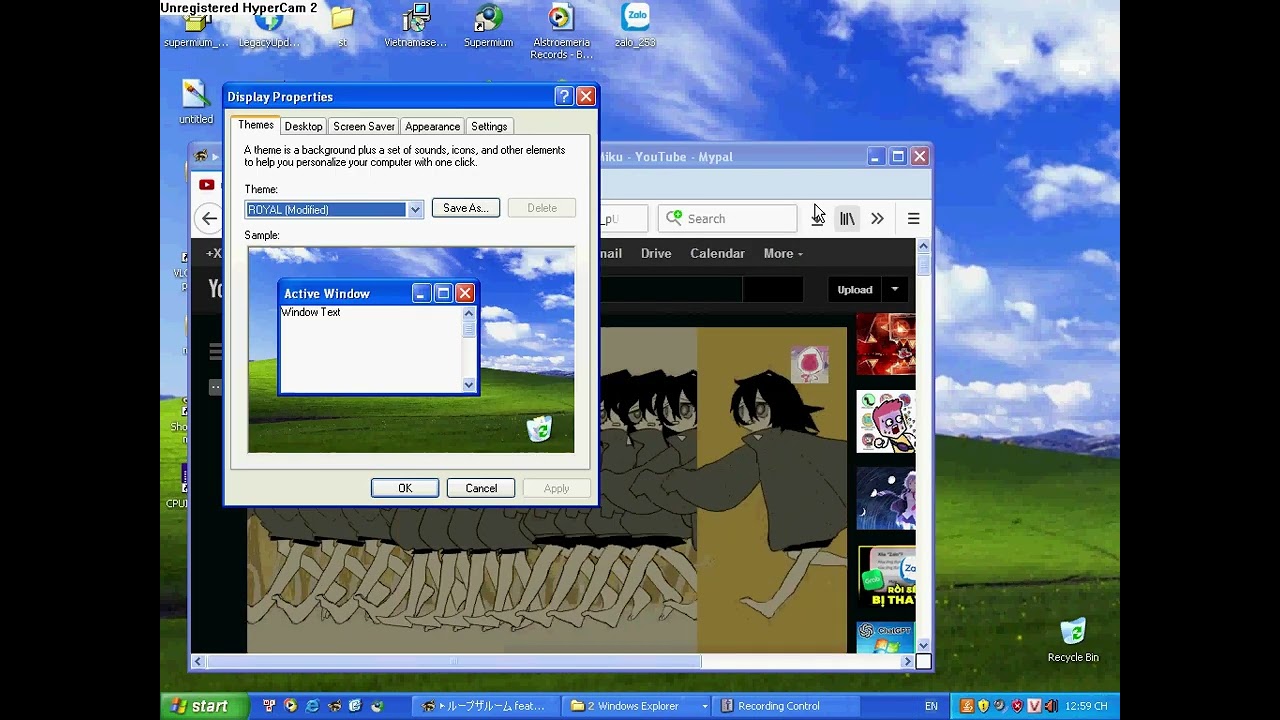Click the Mypal vertical scrollbar up arrow
The height and width of the screenshot is (720, 1280).
(923, 246)
